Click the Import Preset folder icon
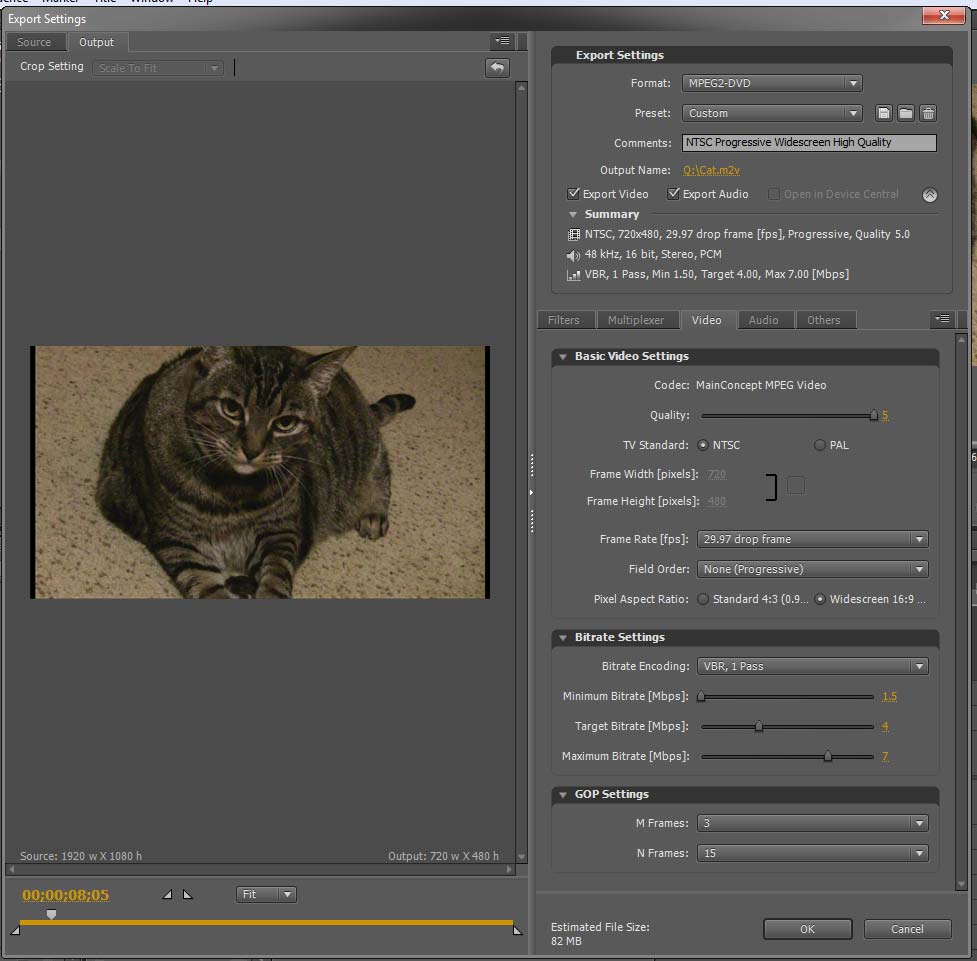This screenshot has height=961, width=977. (905, 113)
